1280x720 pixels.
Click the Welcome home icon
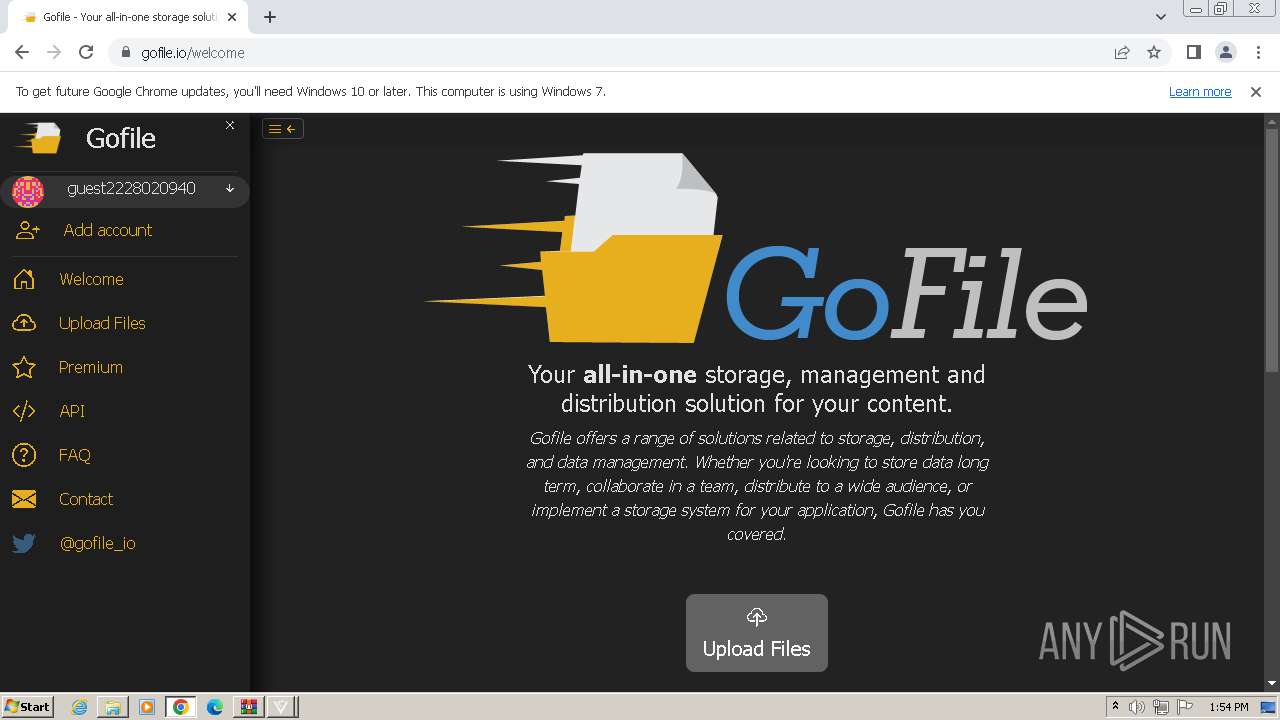[24, 279]
